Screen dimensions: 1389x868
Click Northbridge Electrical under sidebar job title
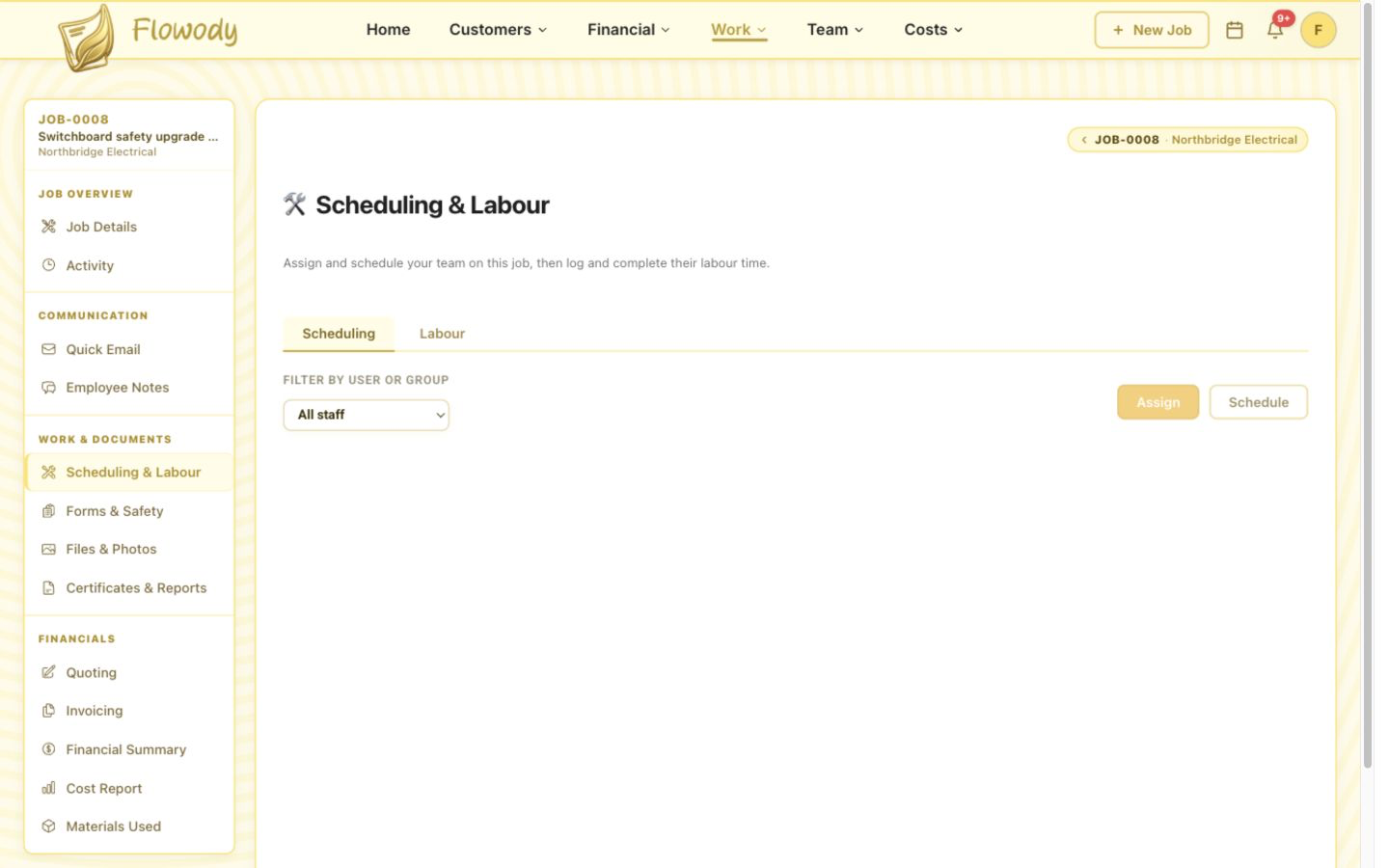pos(97,152)
